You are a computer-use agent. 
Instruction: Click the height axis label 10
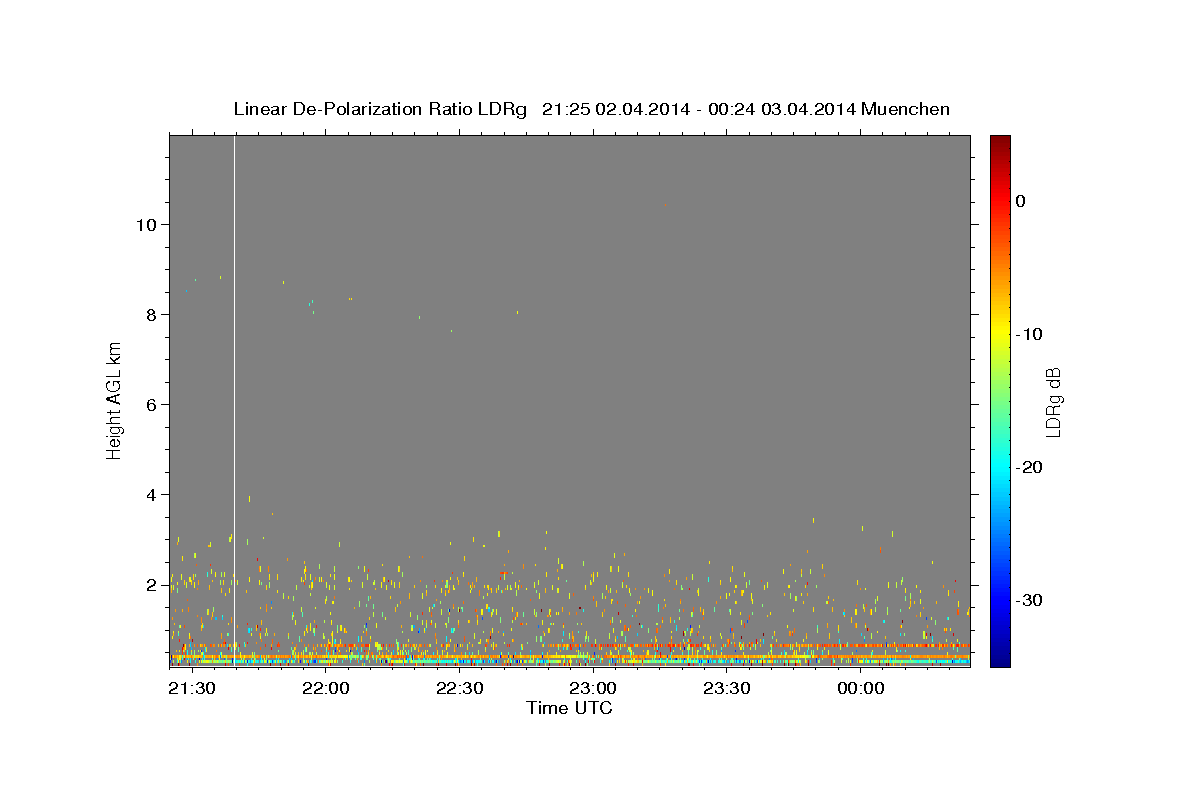coord(145,224)
